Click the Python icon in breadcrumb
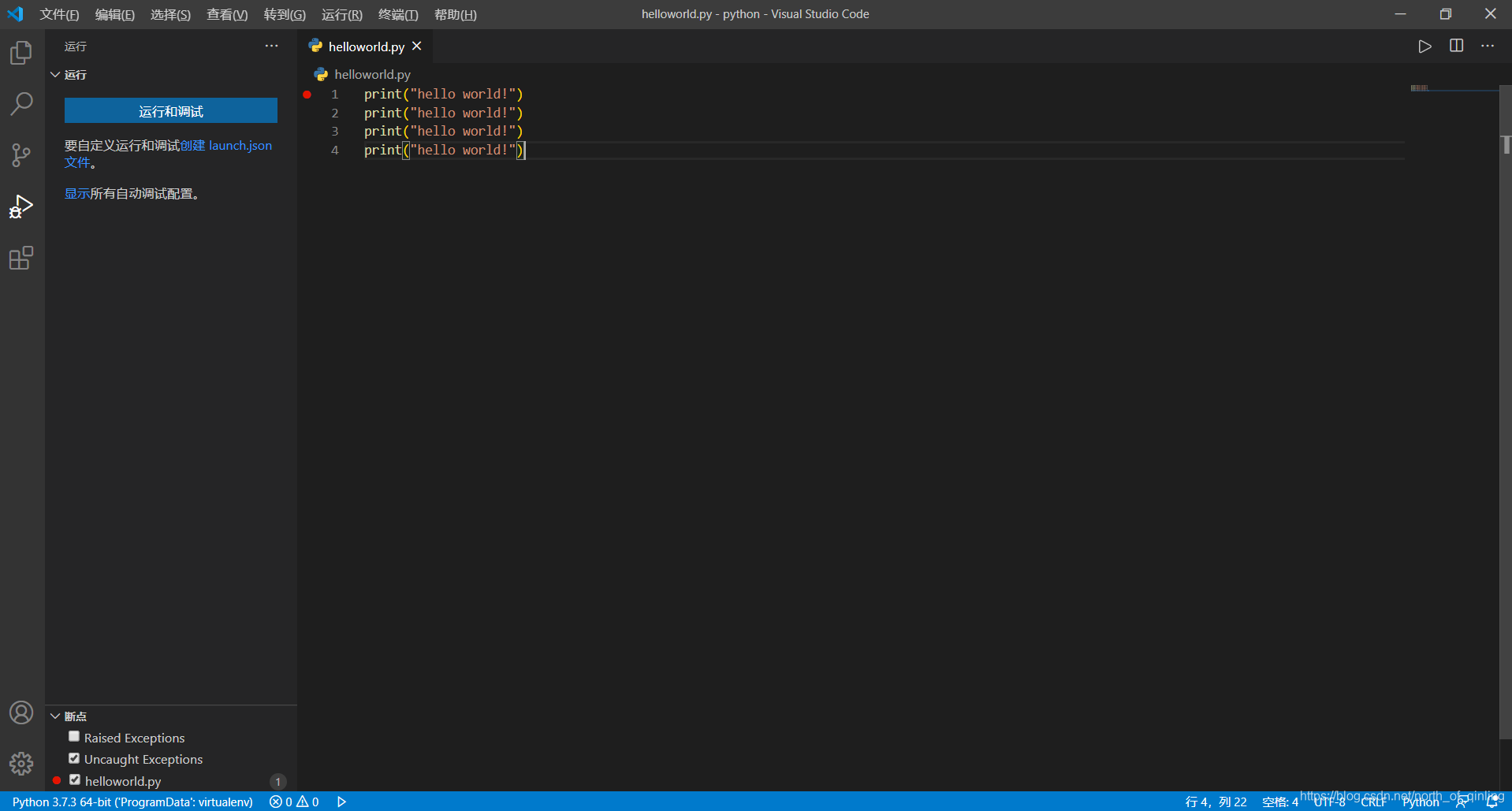The height and width of the screenshot is (811, 1512). pos(321,74)
